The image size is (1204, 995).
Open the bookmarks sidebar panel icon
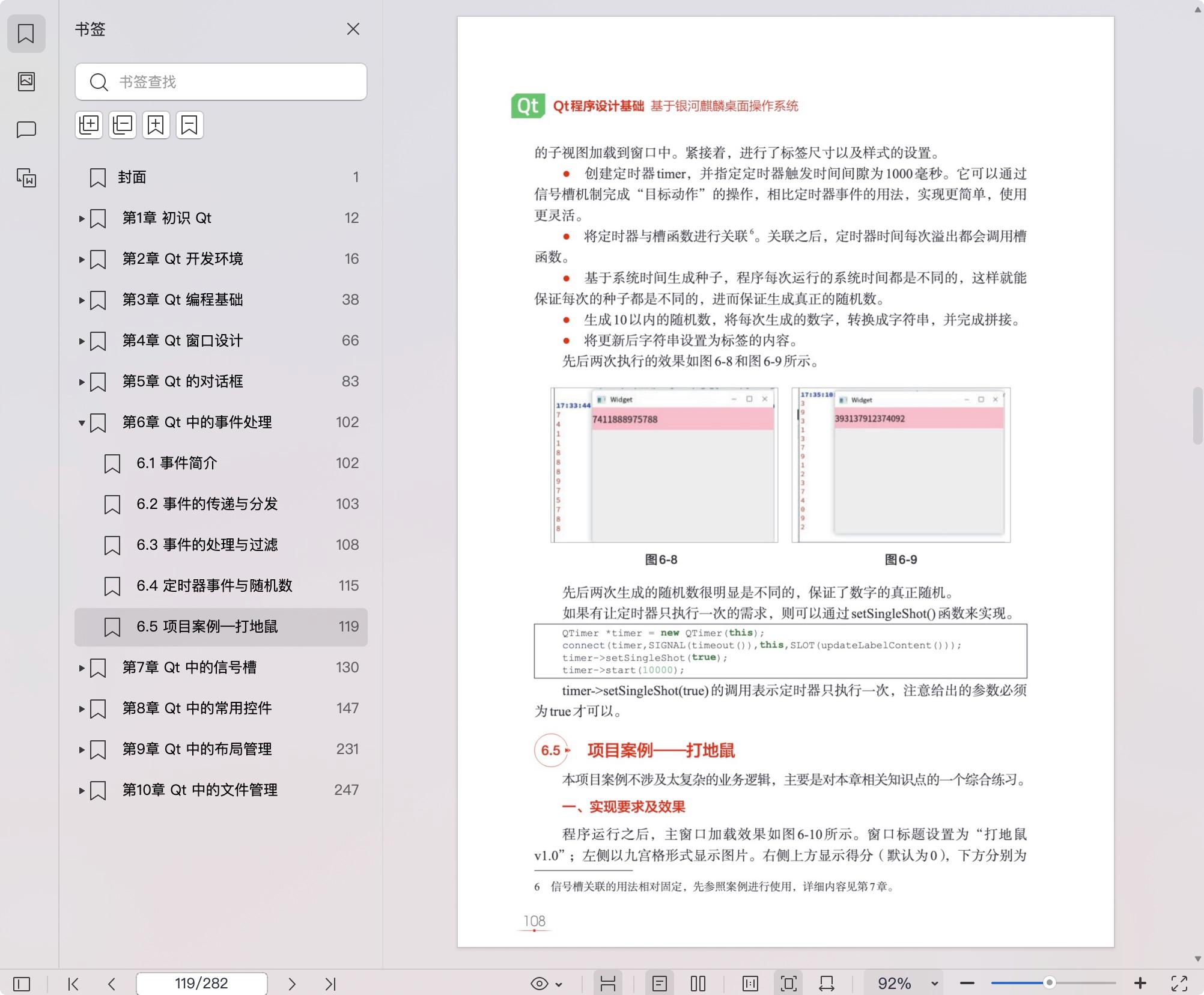pyautogui.click(x=26, y=34)
